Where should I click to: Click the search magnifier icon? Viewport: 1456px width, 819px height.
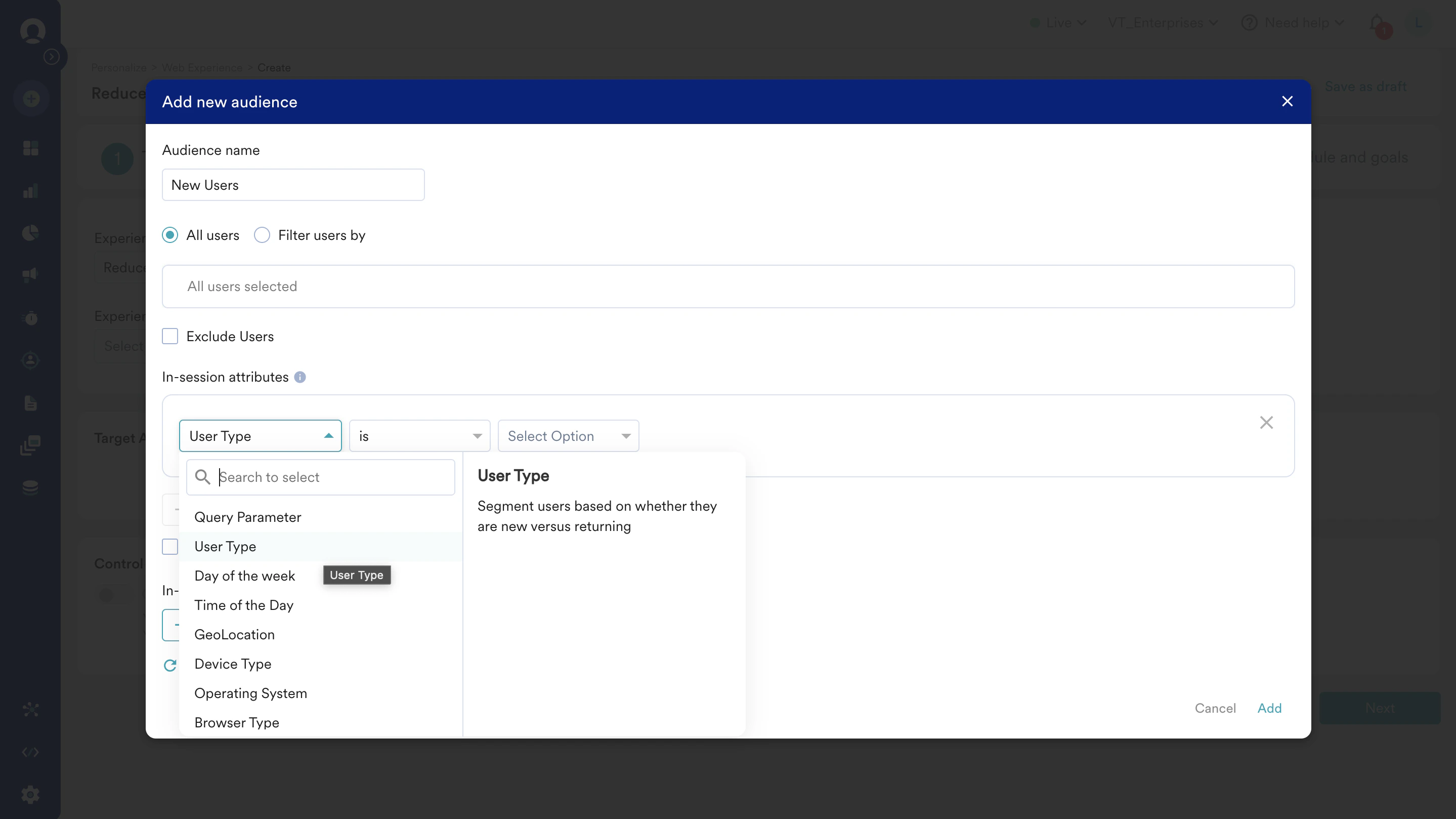pyautogui.click(x=202, y=477)
